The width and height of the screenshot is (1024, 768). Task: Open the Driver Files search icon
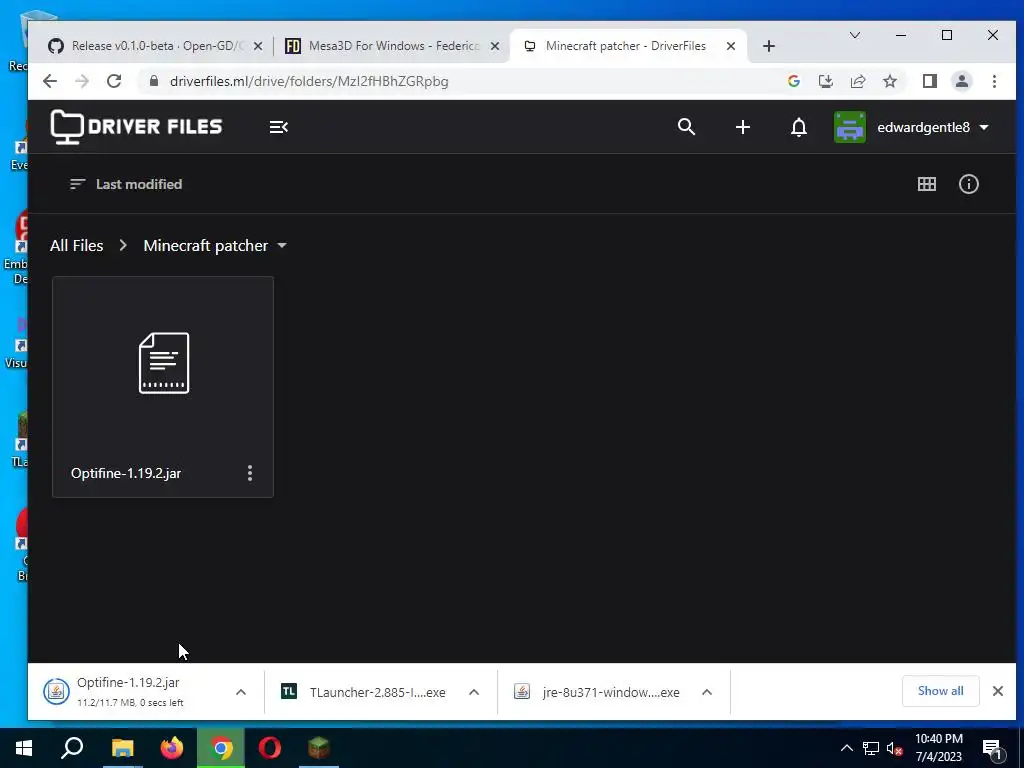pyautogui.click(x=686, y=127)
